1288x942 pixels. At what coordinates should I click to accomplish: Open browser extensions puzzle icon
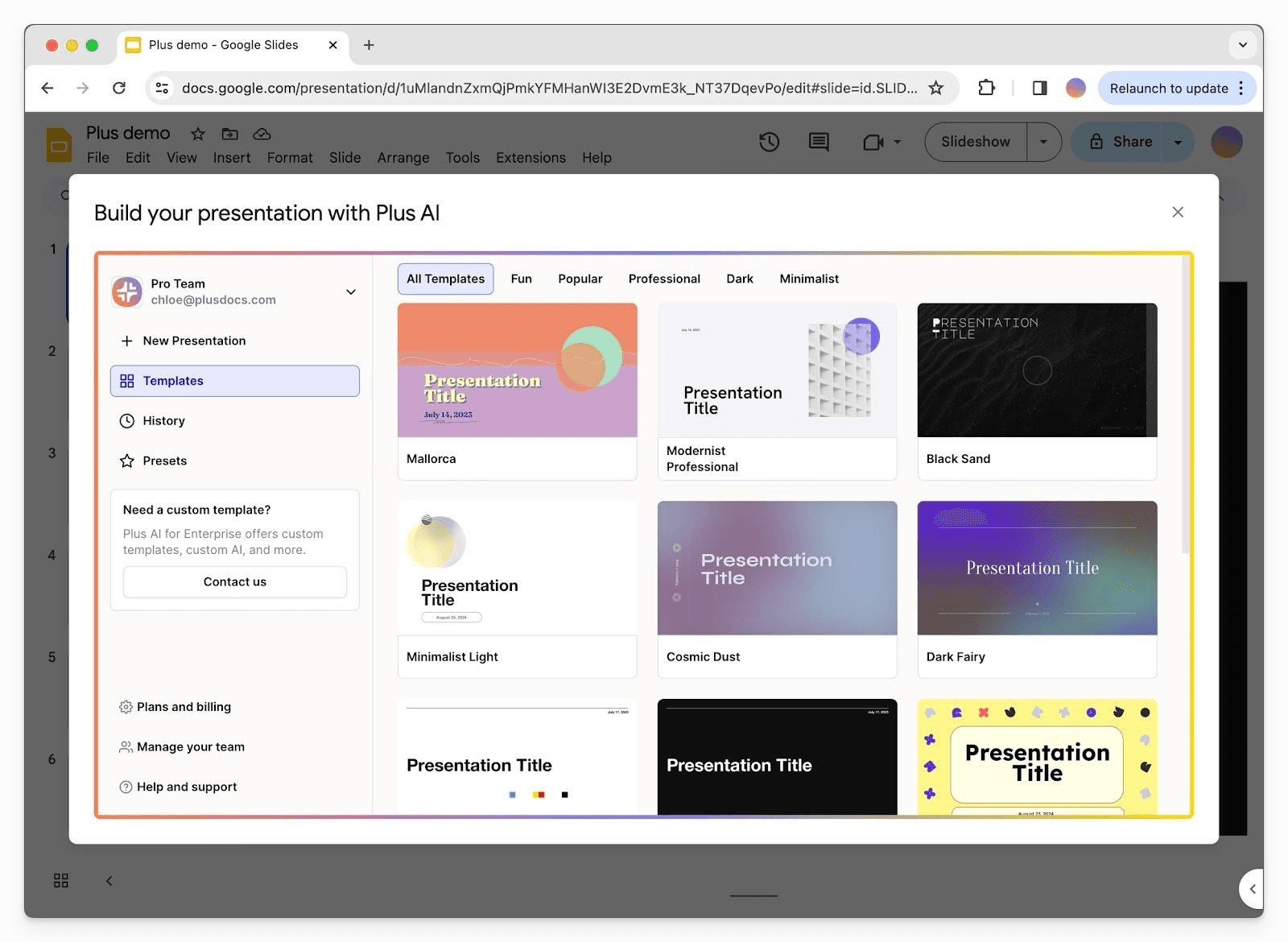tap(986, 88)
